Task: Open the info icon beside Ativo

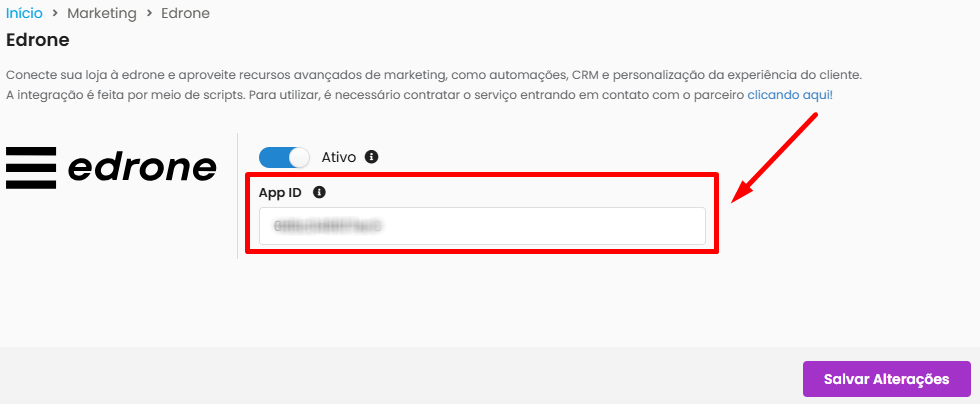Action: tap(372, 157)
